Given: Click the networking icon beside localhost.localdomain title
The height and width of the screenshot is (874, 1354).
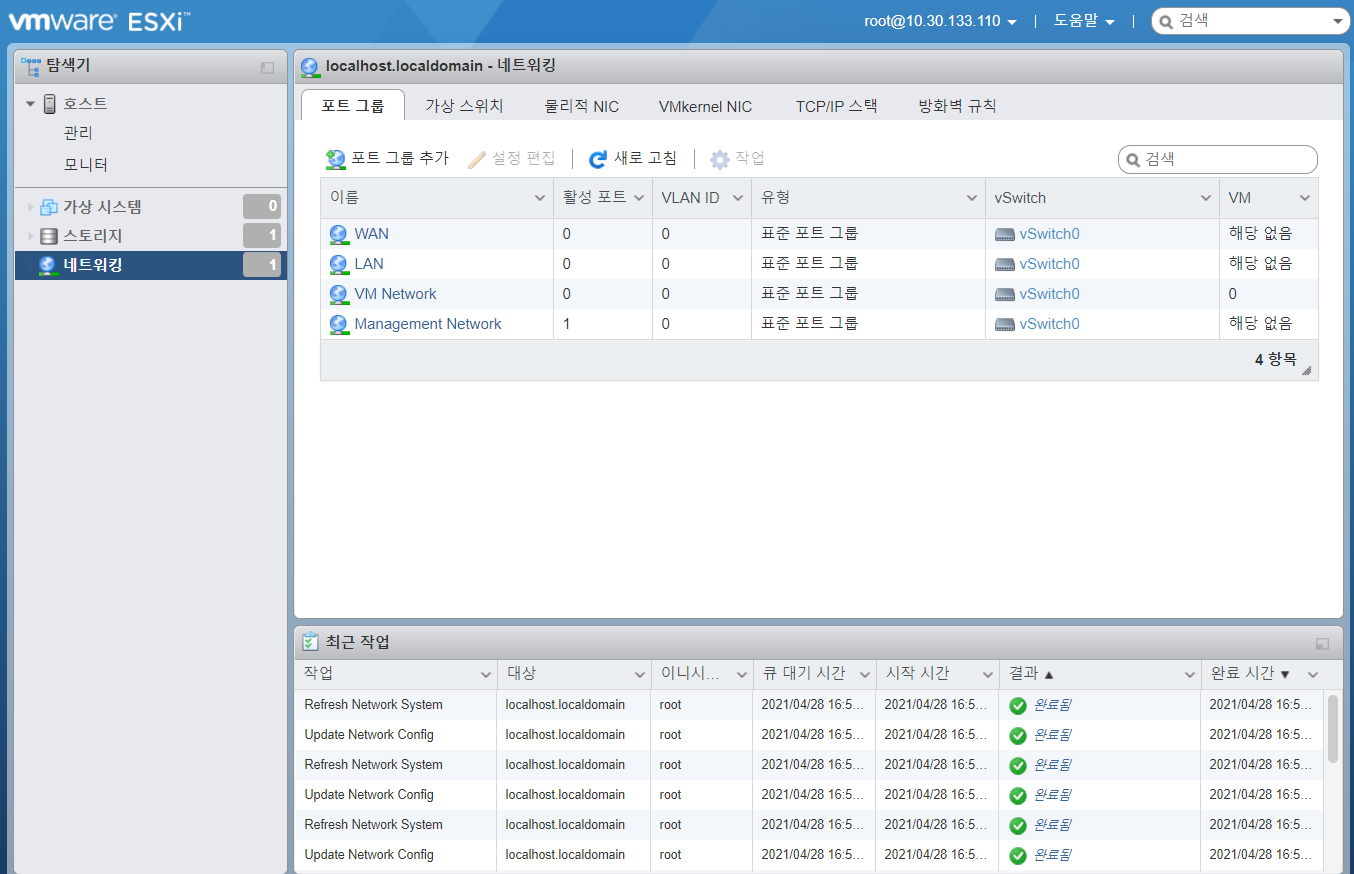Looking at the screenshot, I should pos(311,67).
